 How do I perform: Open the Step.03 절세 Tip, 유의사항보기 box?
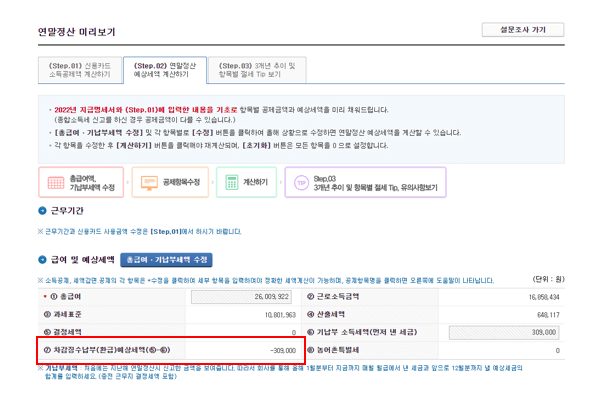coord(365,183)
